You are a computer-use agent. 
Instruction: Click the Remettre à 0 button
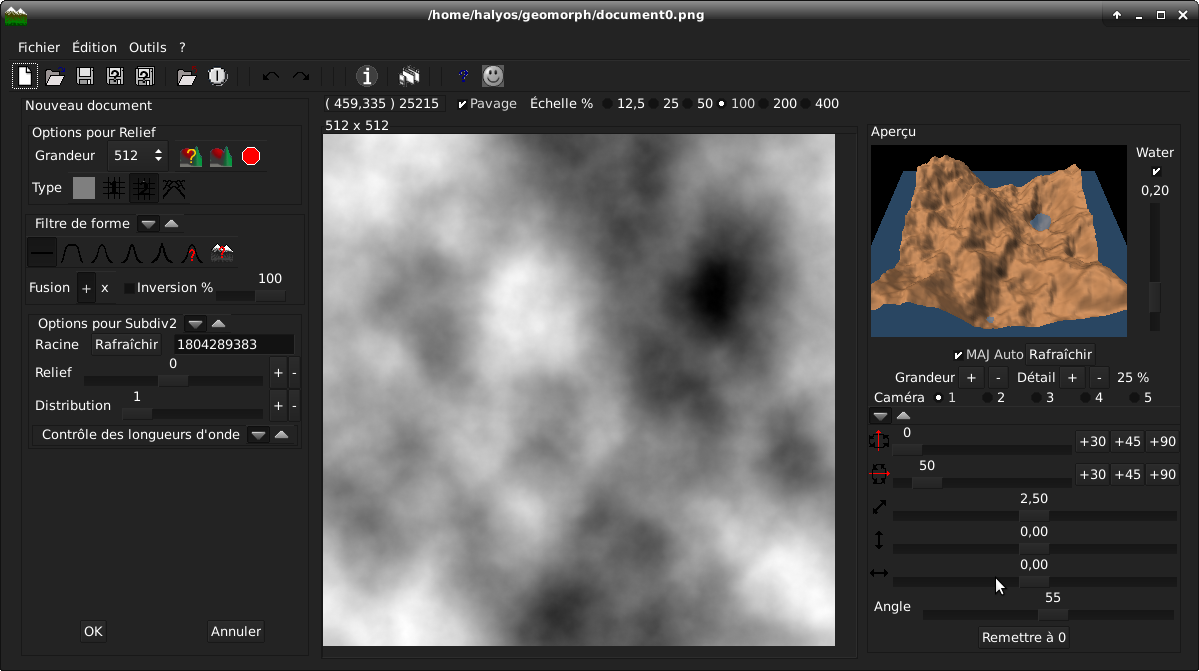tap(1023, 637)
